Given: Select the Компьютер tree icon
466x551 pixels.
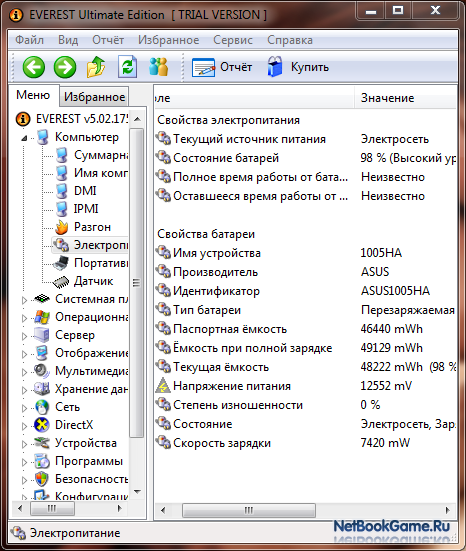Looking at the screenshot, I should [43, 137].
